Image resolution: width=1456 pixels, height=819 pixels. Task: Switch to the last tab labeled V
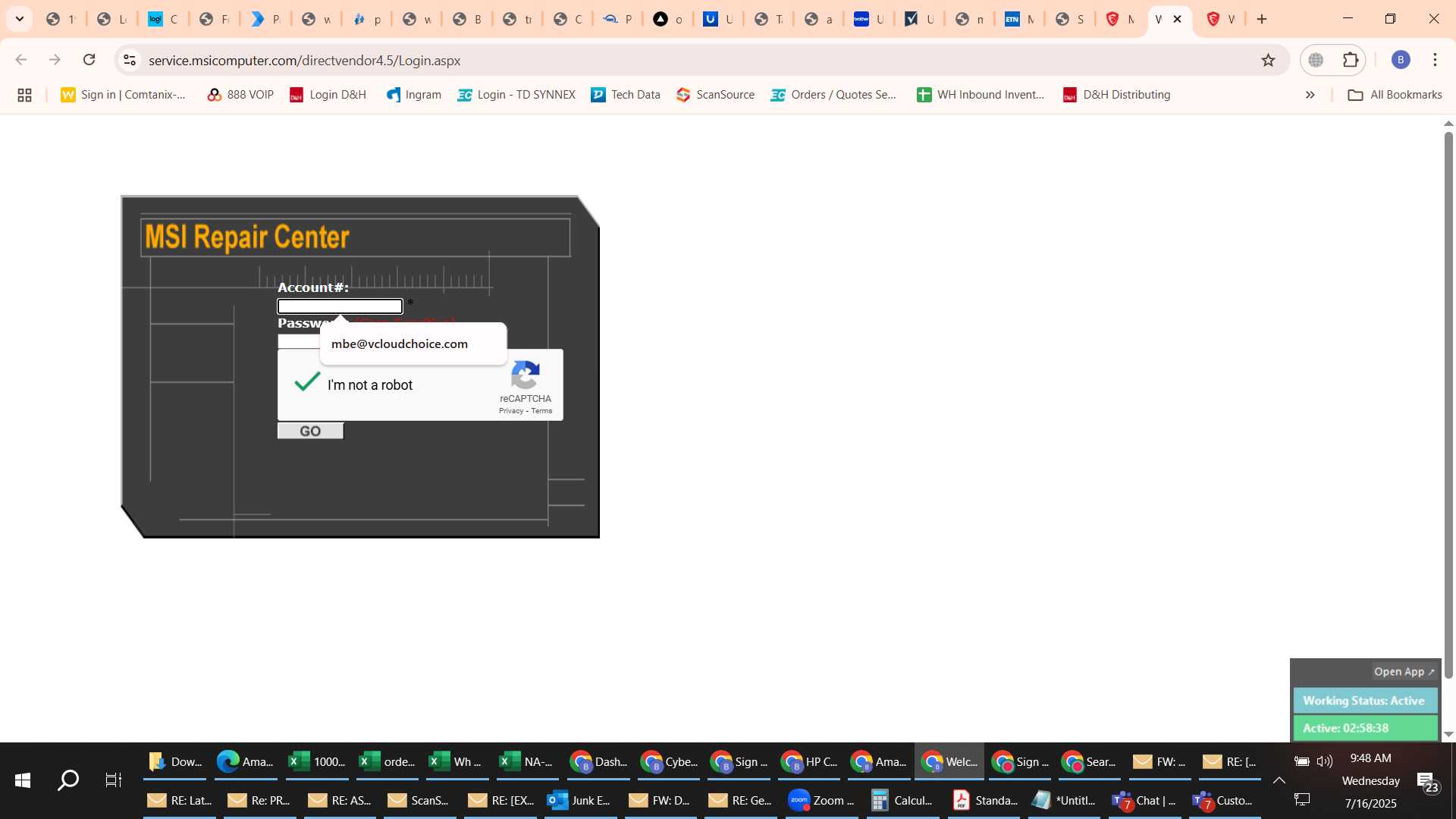(x=1220, y=19)
